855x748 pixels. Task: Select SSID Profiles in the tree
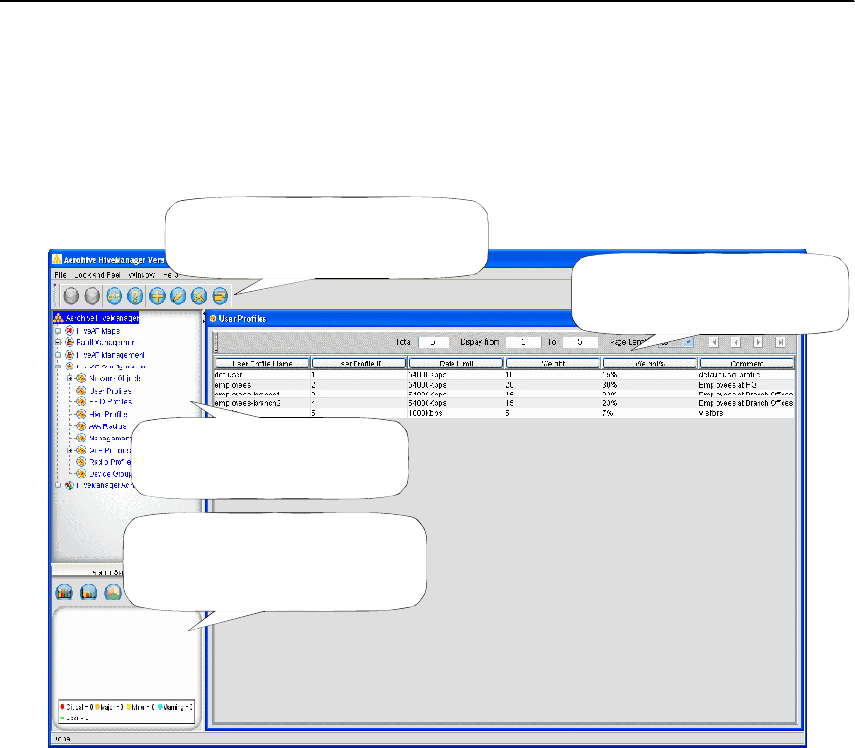110,402
